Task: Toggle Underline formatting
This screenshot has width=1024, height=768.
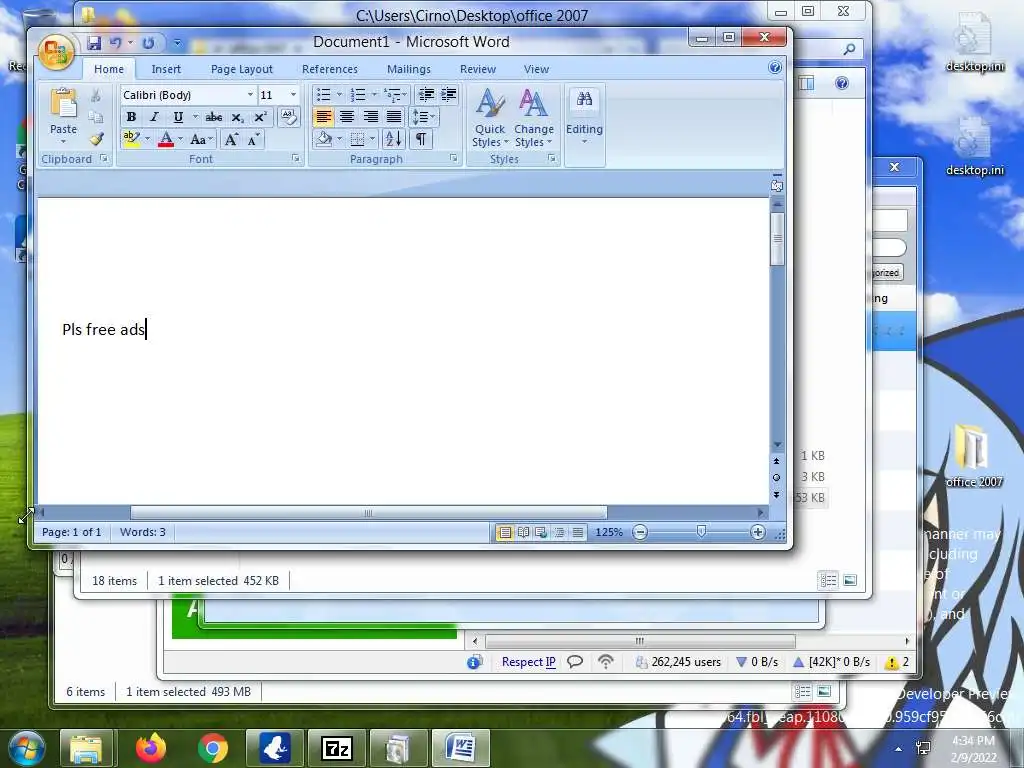Action: (x=178, y=117)
